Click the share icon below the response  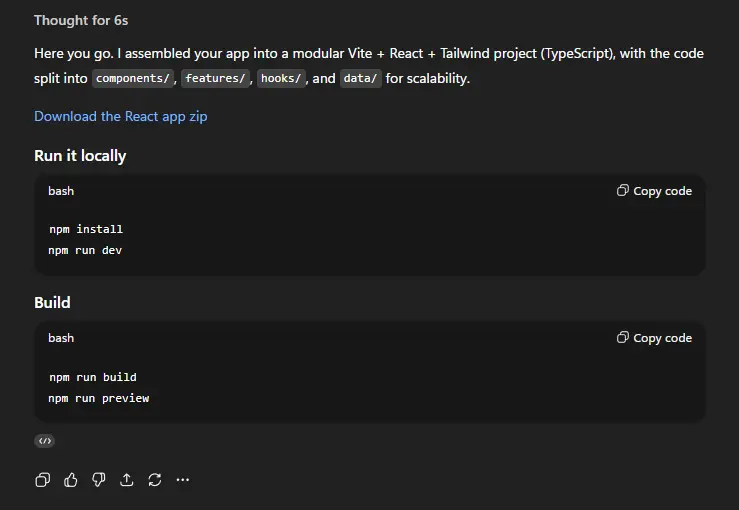126,480
